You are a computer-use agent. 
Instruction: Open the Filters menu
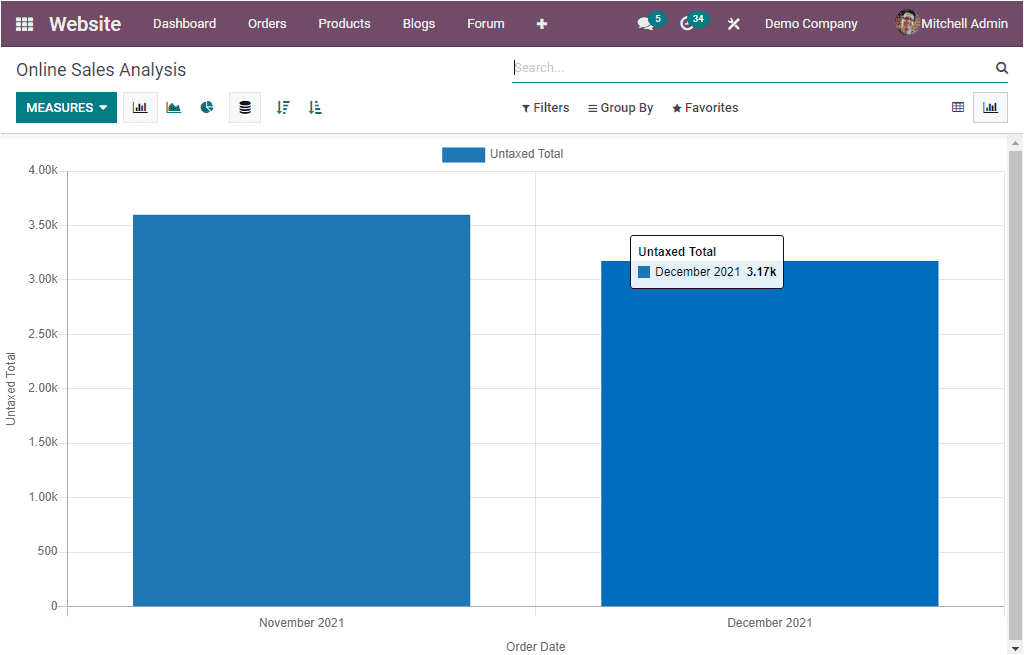pyautogui.click(x=545, y=107)
